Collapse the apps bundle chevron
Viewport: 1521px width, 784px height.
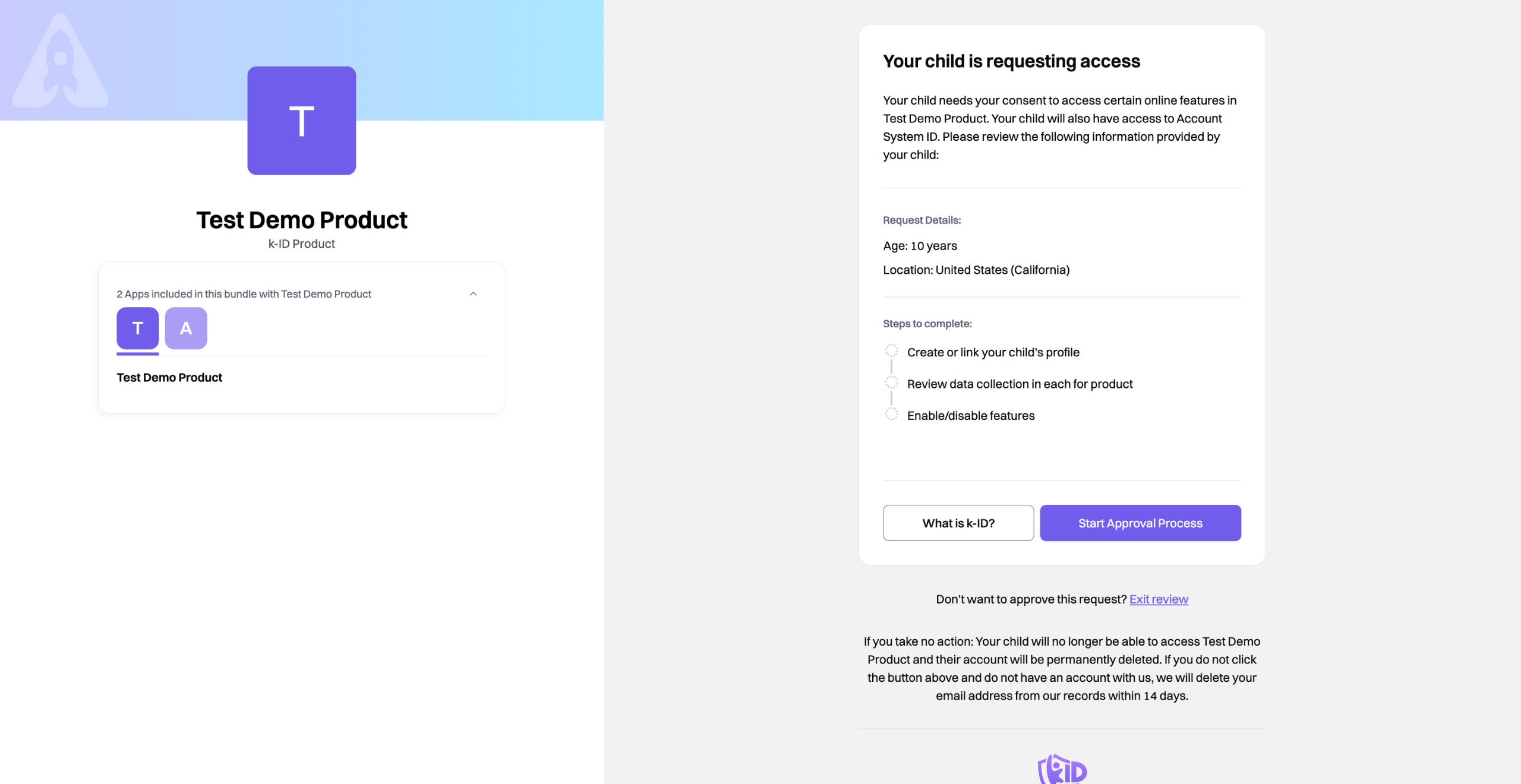click(474, 294)
